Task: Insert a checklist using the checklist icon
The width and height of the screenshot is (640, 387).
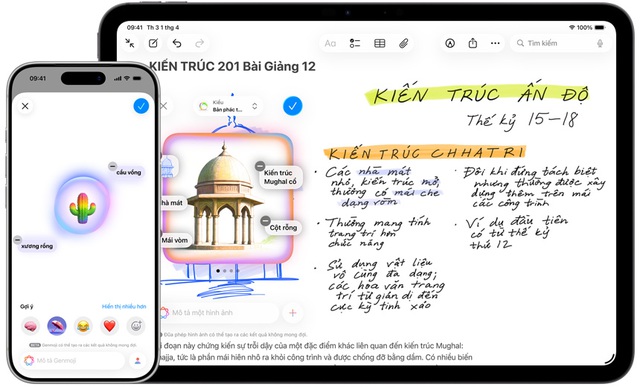Action: [355, 43]
